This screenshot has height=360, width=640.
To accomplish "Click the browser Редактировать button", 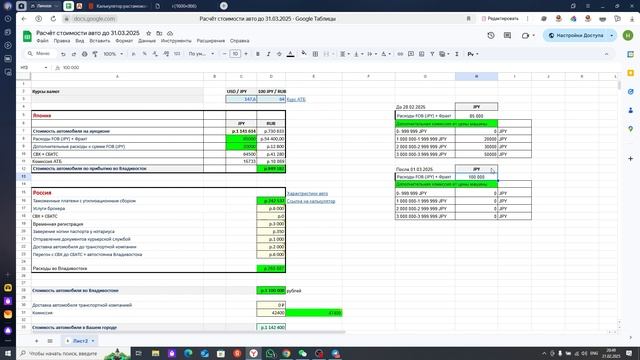I will point(500,19).
